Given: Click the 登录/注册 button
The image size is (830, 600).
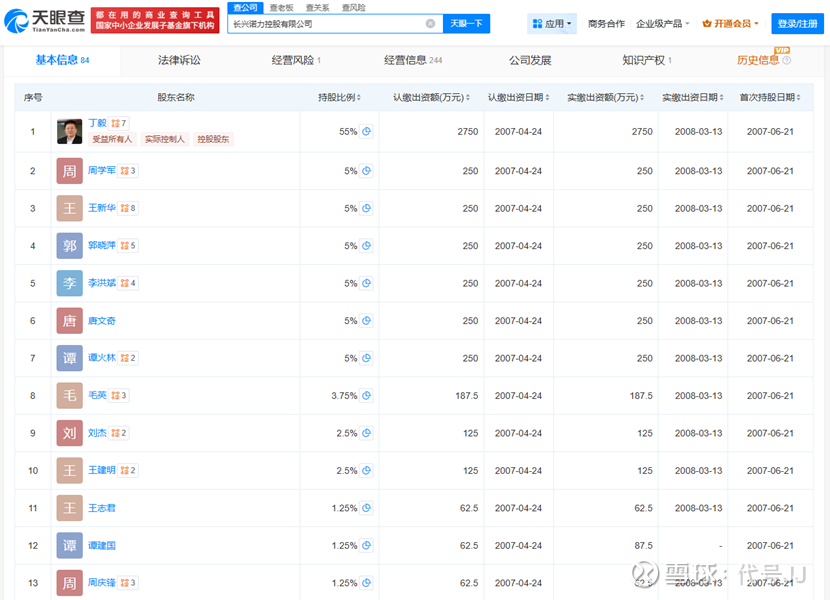Looking at the screenshot, I should pyautogui.click(x=796, y=23).
